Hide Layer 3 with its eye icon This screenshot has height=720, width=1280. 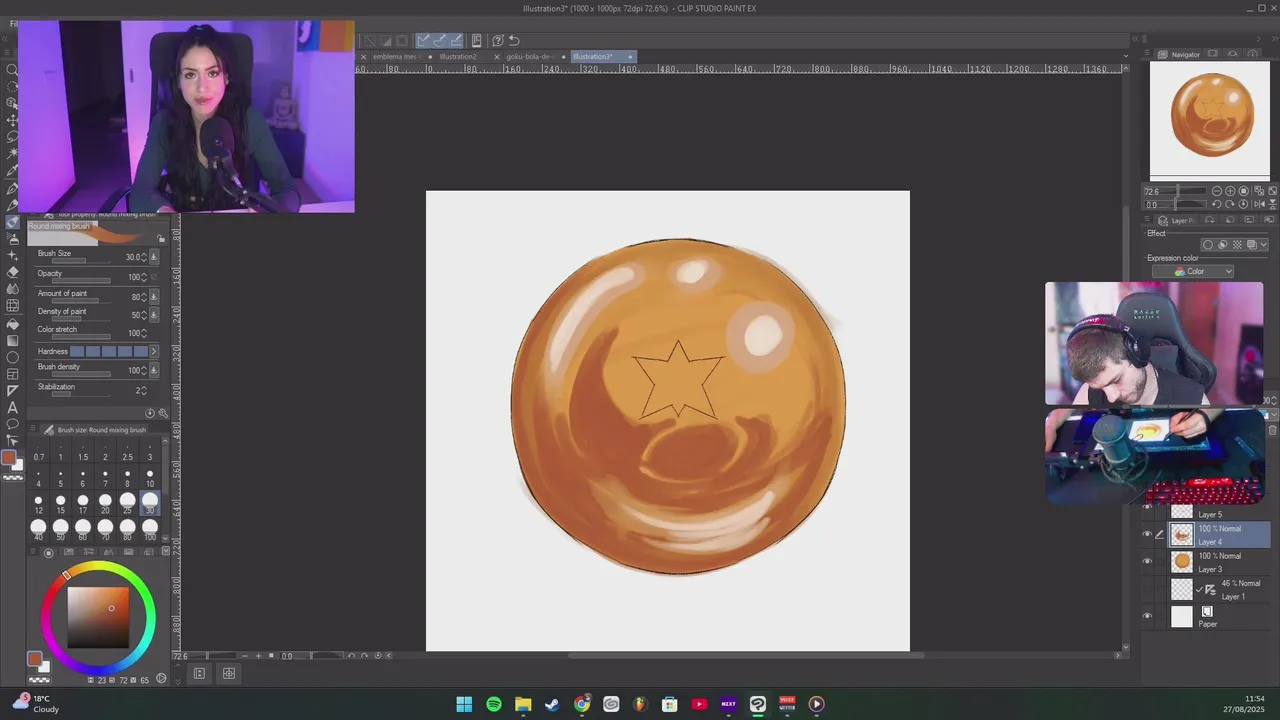pos(1147,561)
